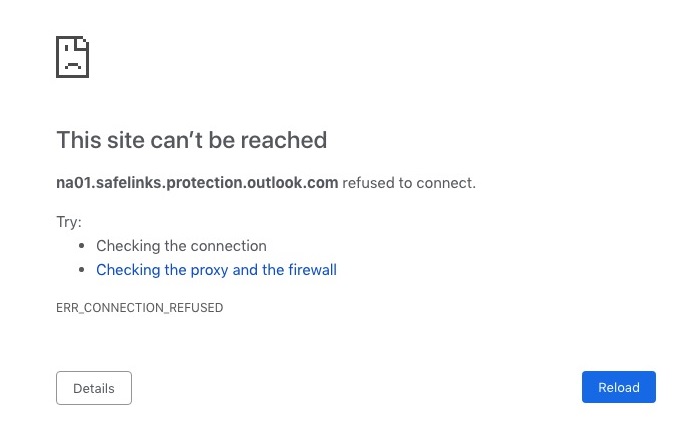Screen dimensions: 679x445
Task: Click the bullet beside 'Checking the connection'
Action: click(x=81, y=246)
